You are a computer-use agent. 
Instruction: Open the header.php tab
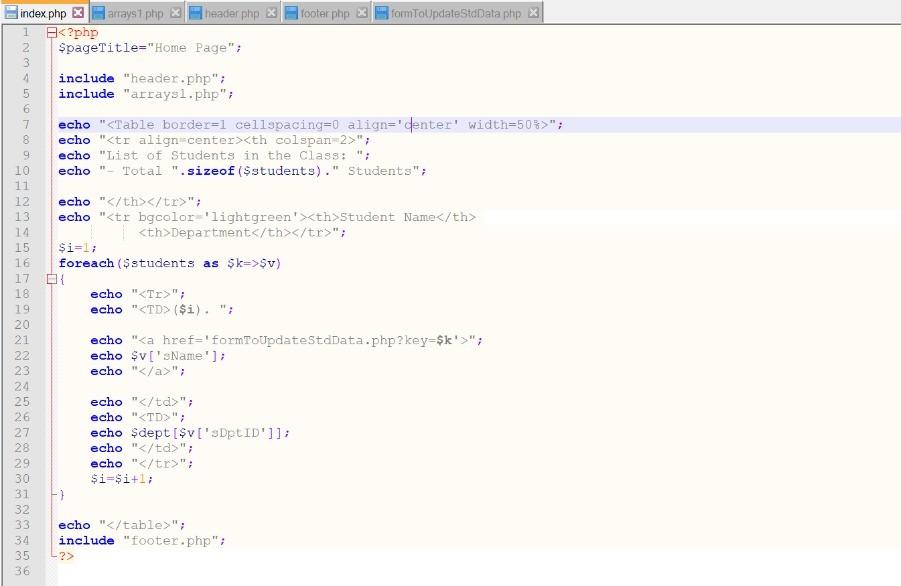pos(233,13)
